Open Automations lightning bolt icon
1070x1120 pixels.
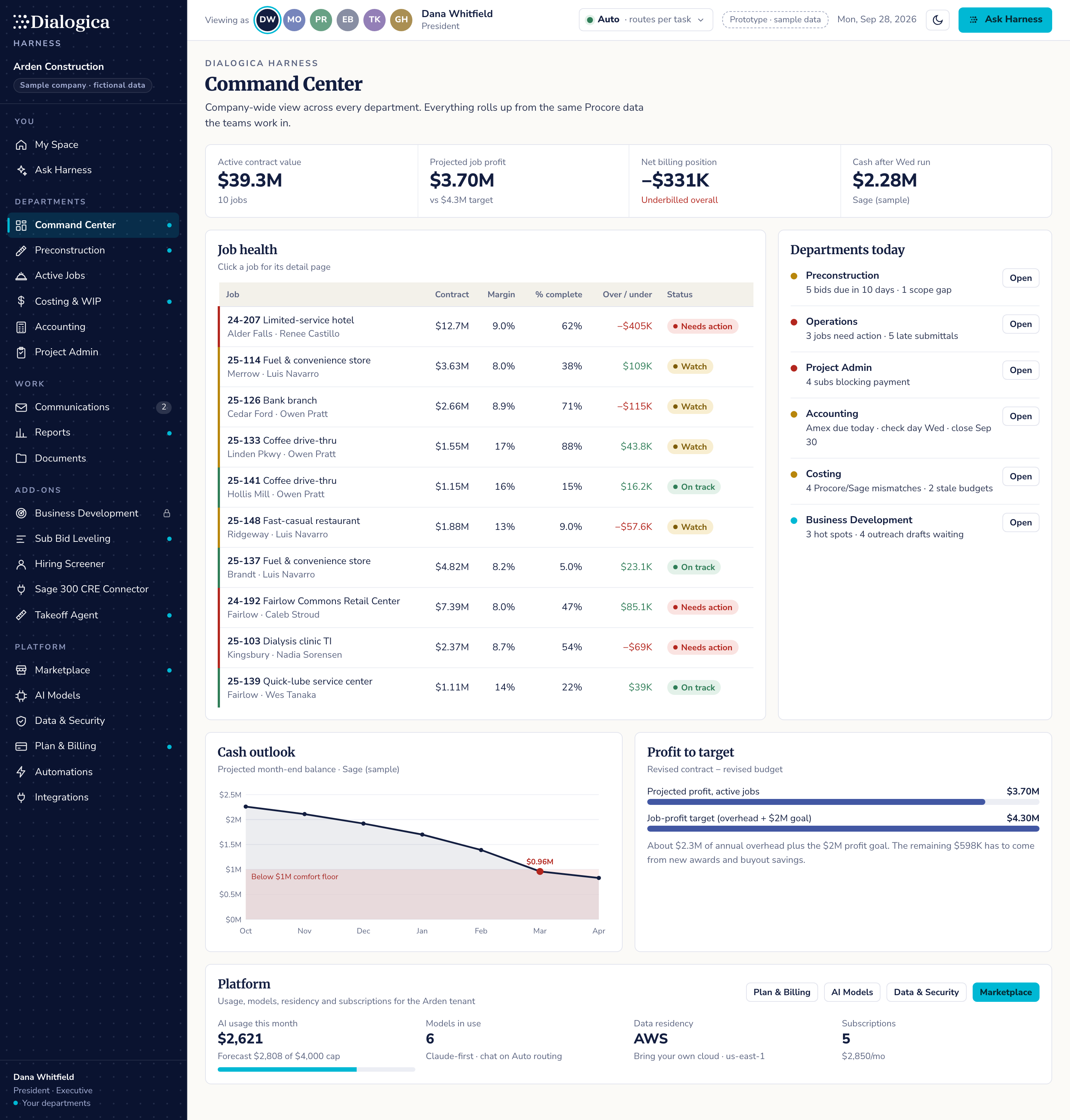tap(21, 772)
